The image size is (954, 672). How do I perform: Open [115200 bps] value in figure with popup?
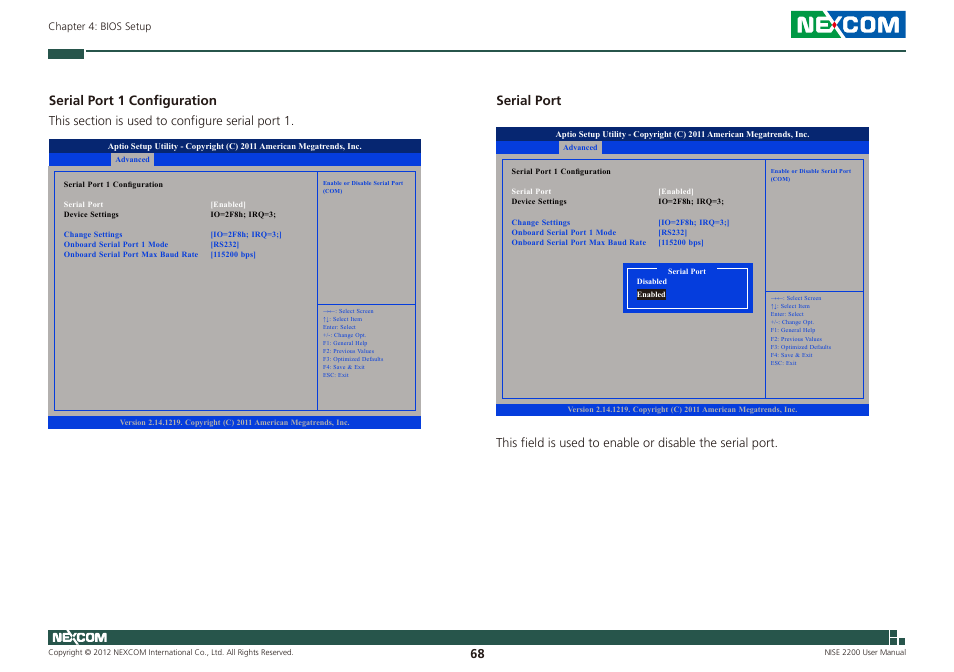(681, 242)
